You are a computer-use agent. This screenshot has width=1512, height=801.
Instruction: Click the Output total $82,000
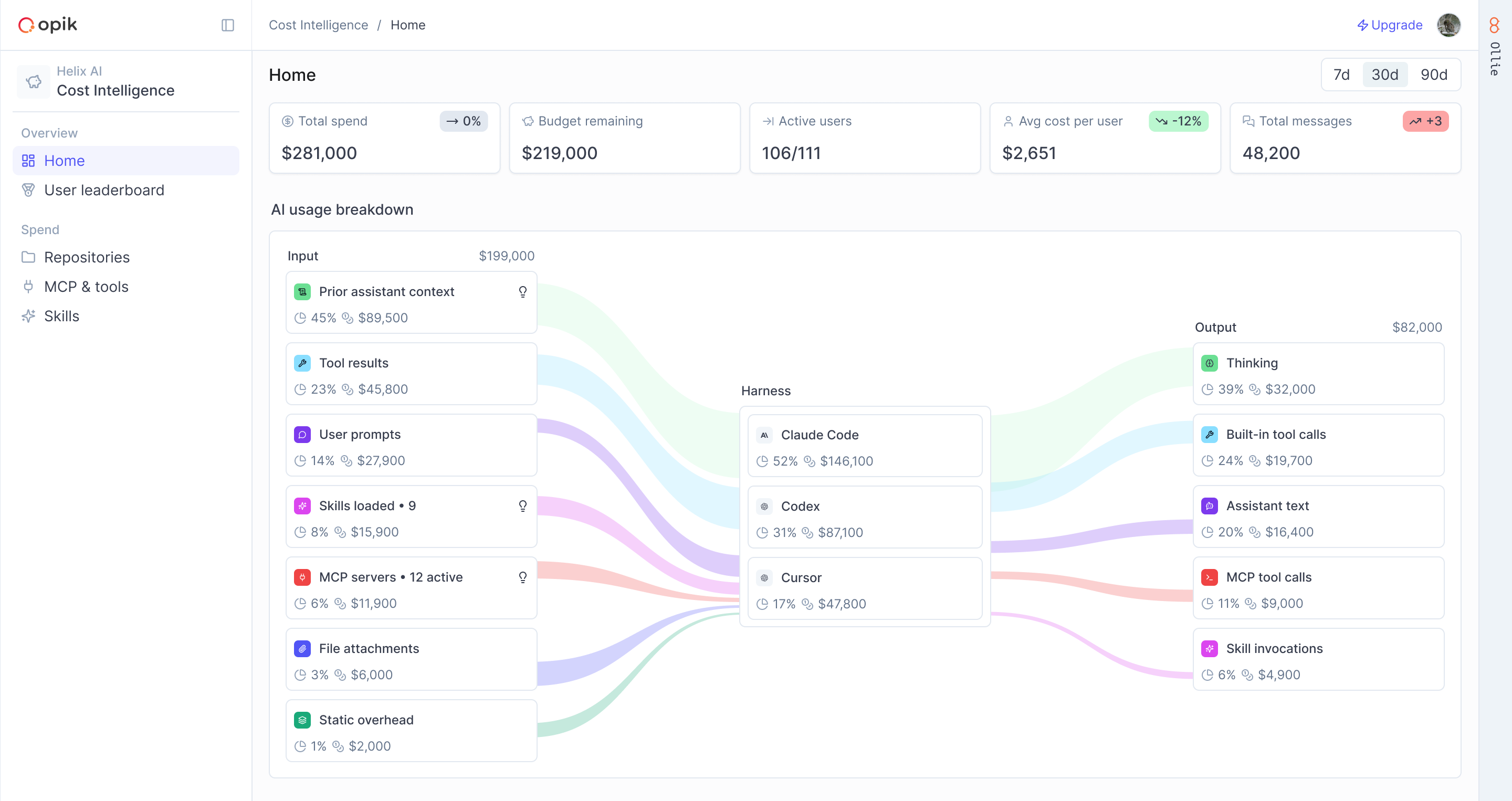1417,328
